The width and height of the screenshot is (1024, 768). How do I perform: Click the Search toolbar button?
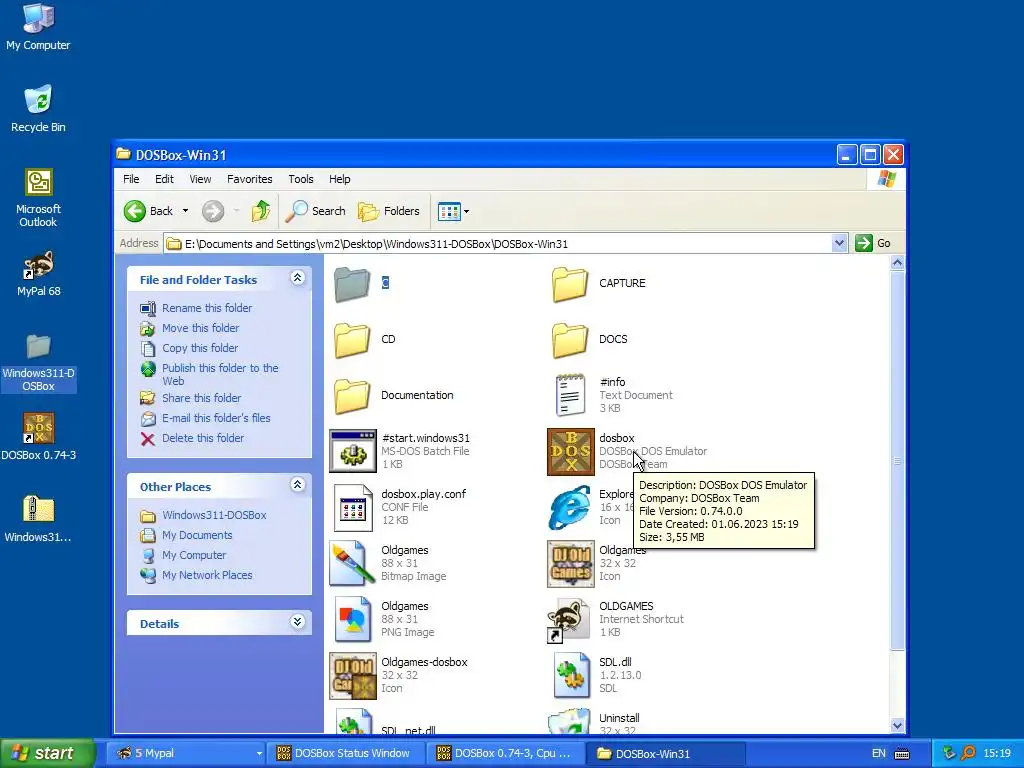[x=315, y=211]
